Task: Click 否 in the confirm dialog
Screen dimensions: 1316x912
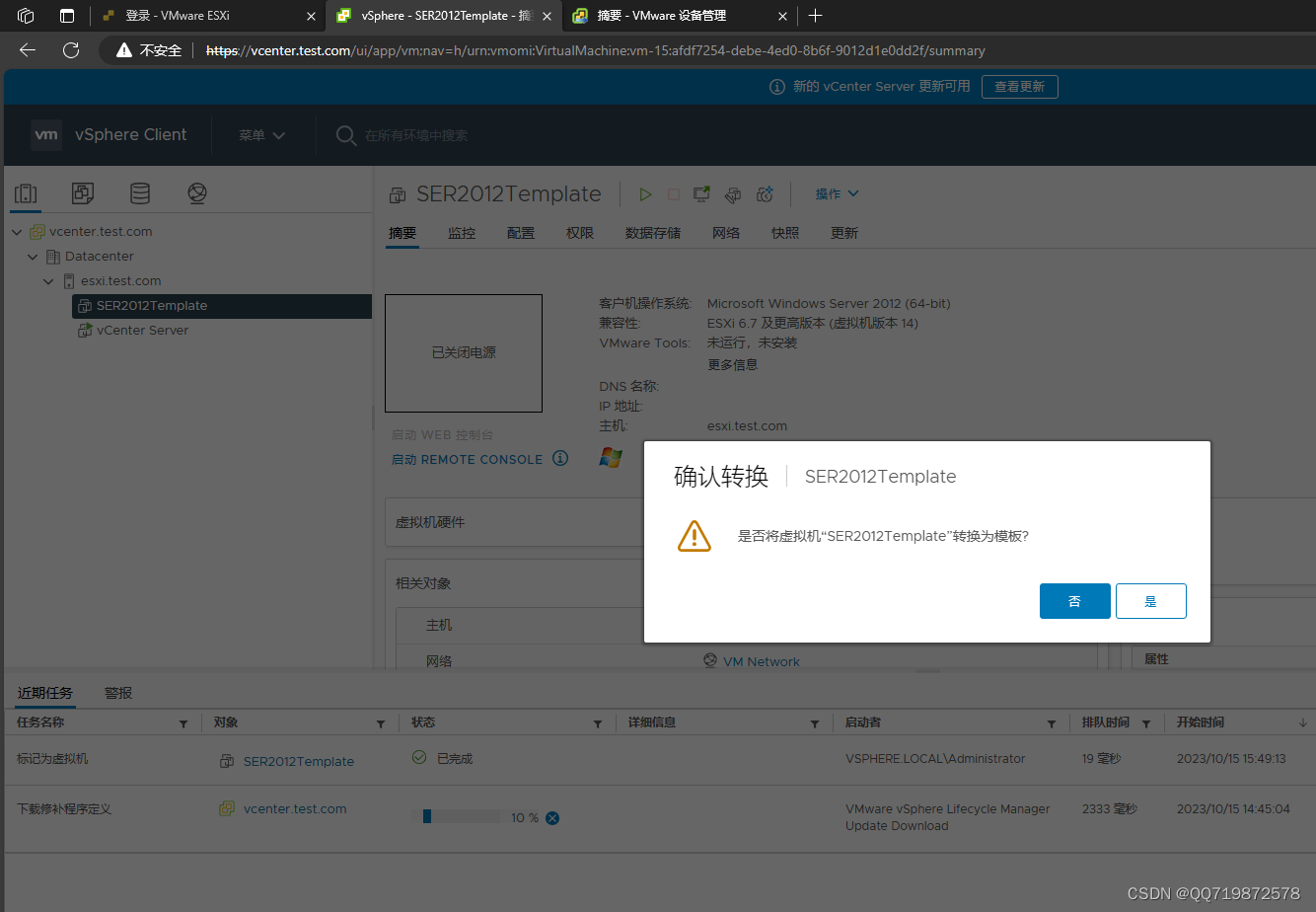Action: (1075, 601)
